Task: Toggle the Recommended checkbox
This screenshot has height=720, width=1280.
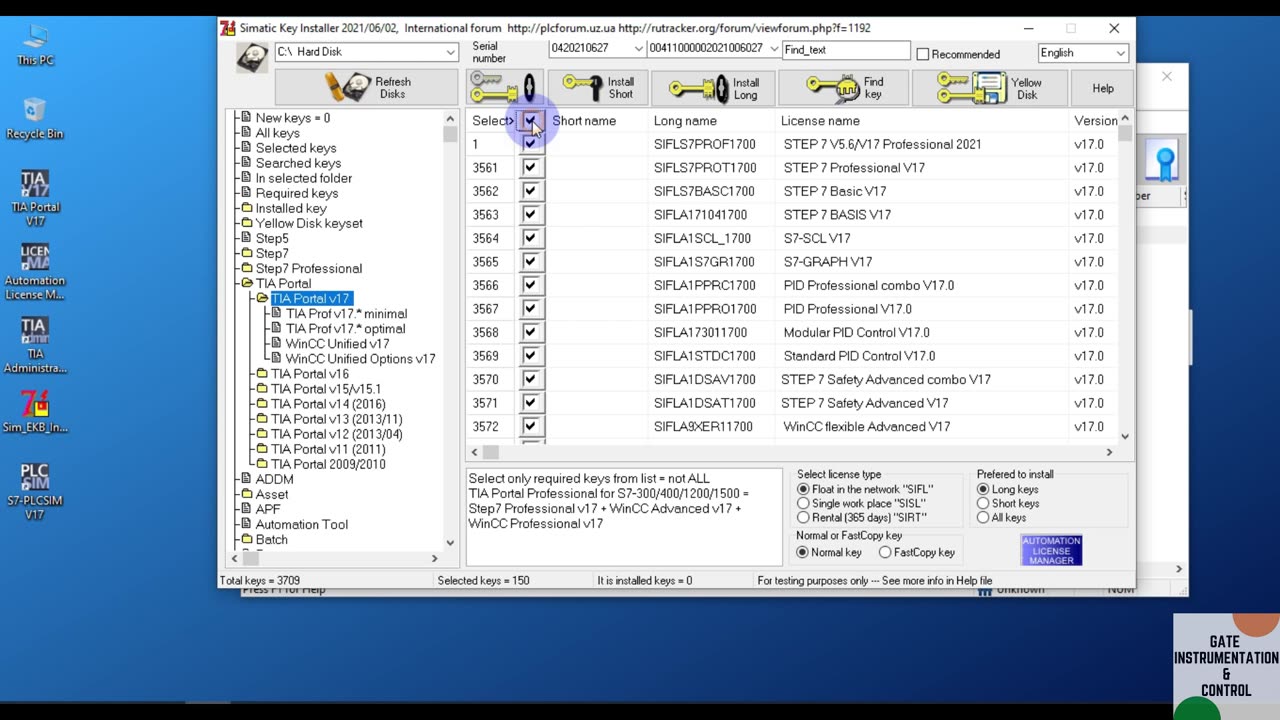Action: click(923, 54)
